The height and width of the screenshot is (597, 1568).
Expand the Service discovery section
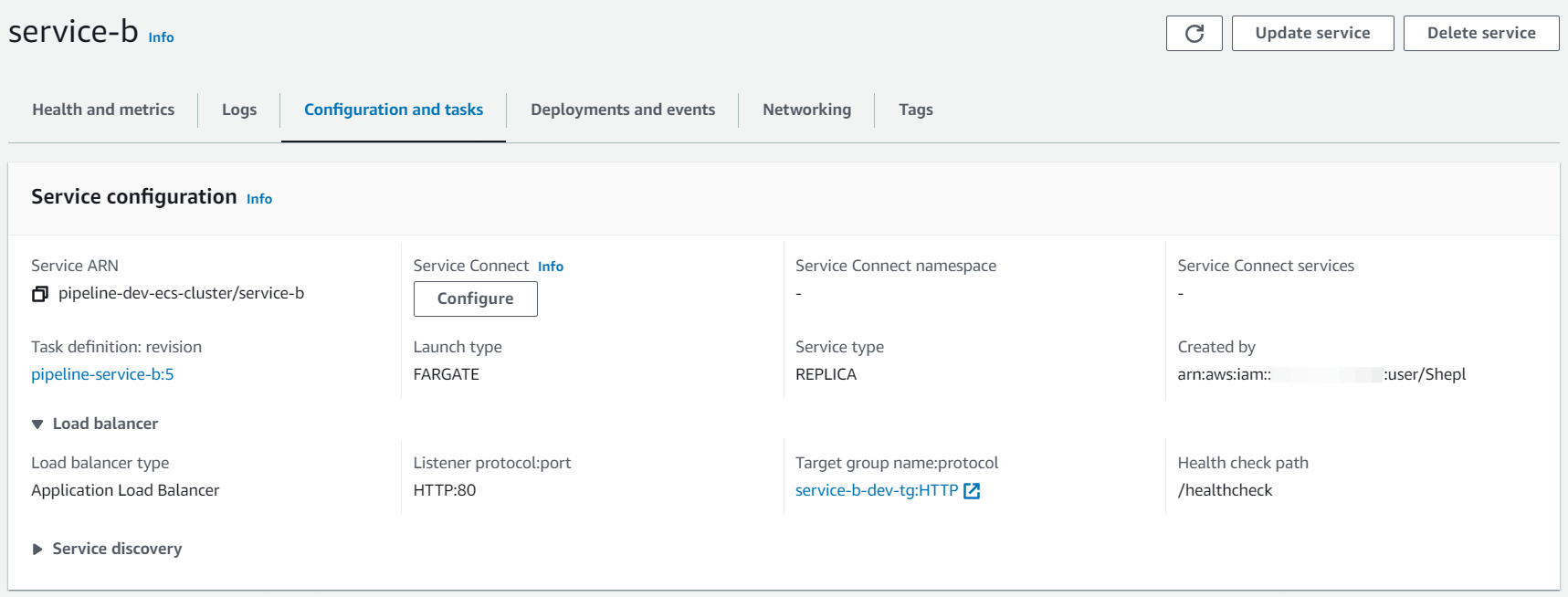point(37,549)
